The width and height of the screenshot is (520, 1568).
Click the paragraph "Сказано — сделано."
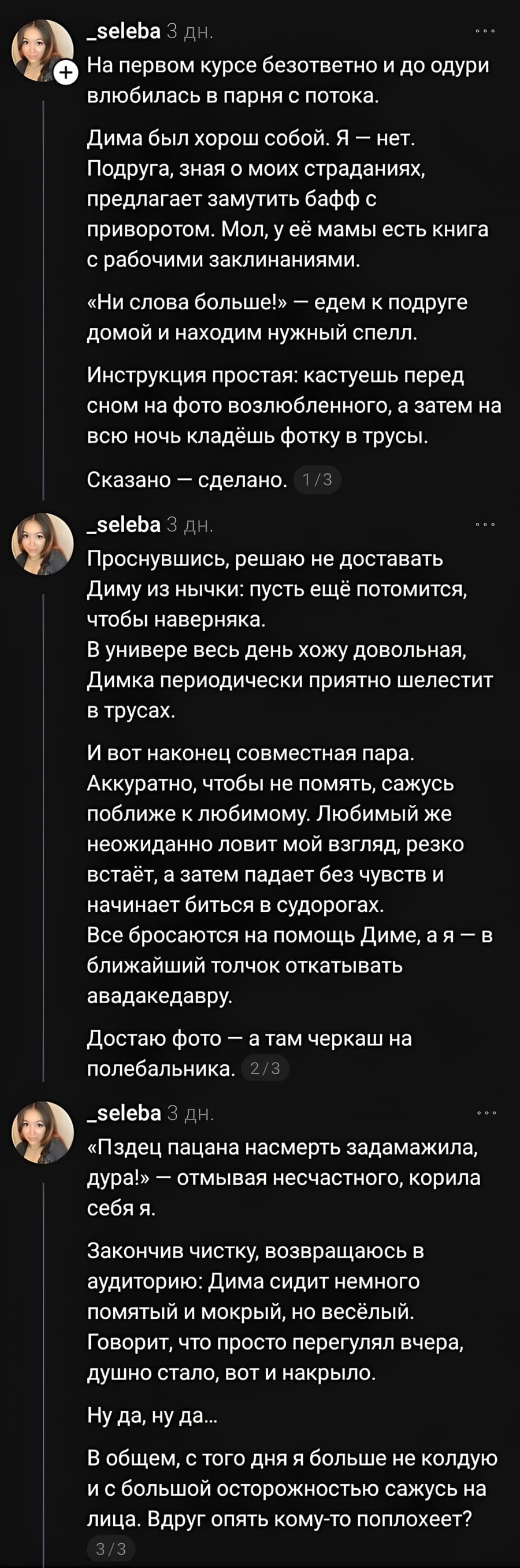pyautogui.click(x=187, y=480)
